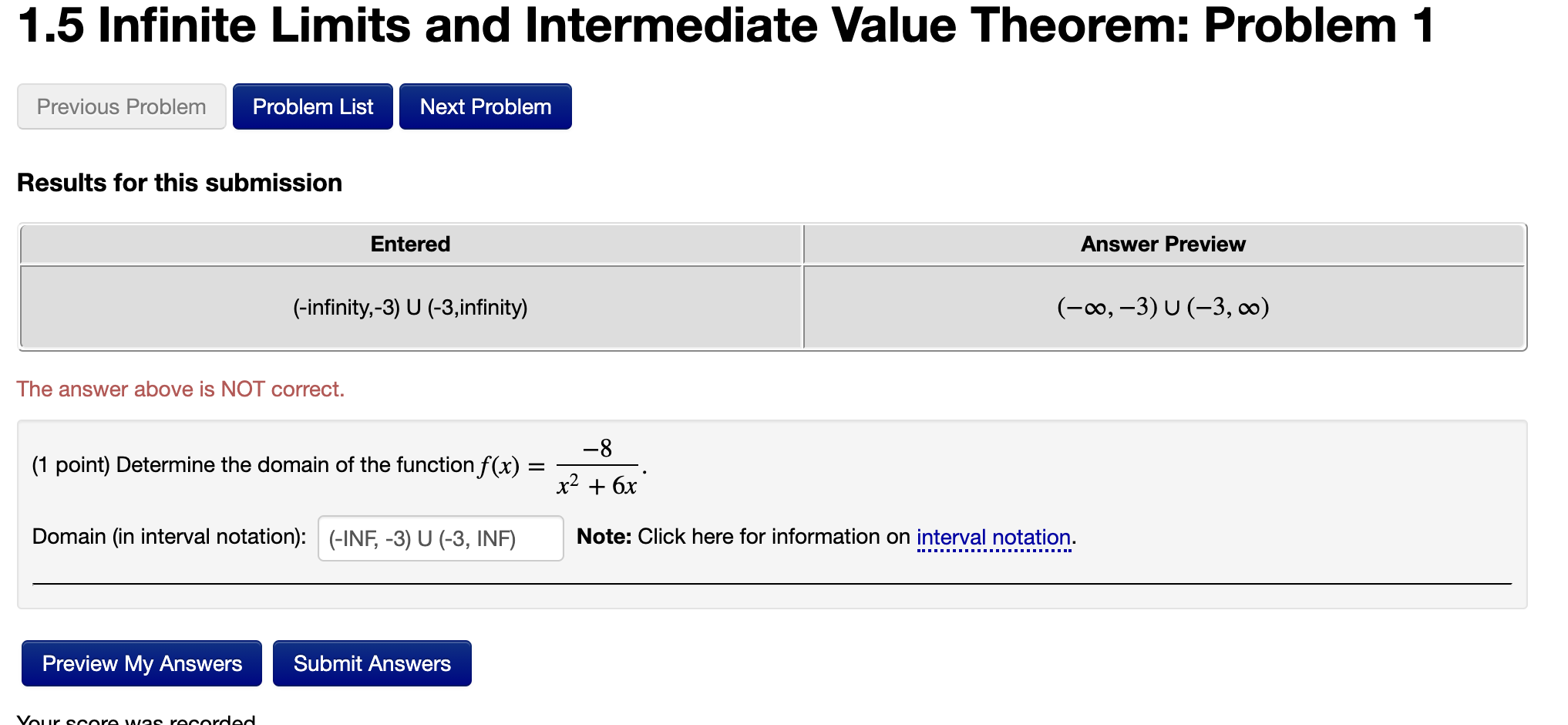The height and width of the screenshot is (725, 1568).
Task: Submit Answers for the problem
Action: pos(372,663)
